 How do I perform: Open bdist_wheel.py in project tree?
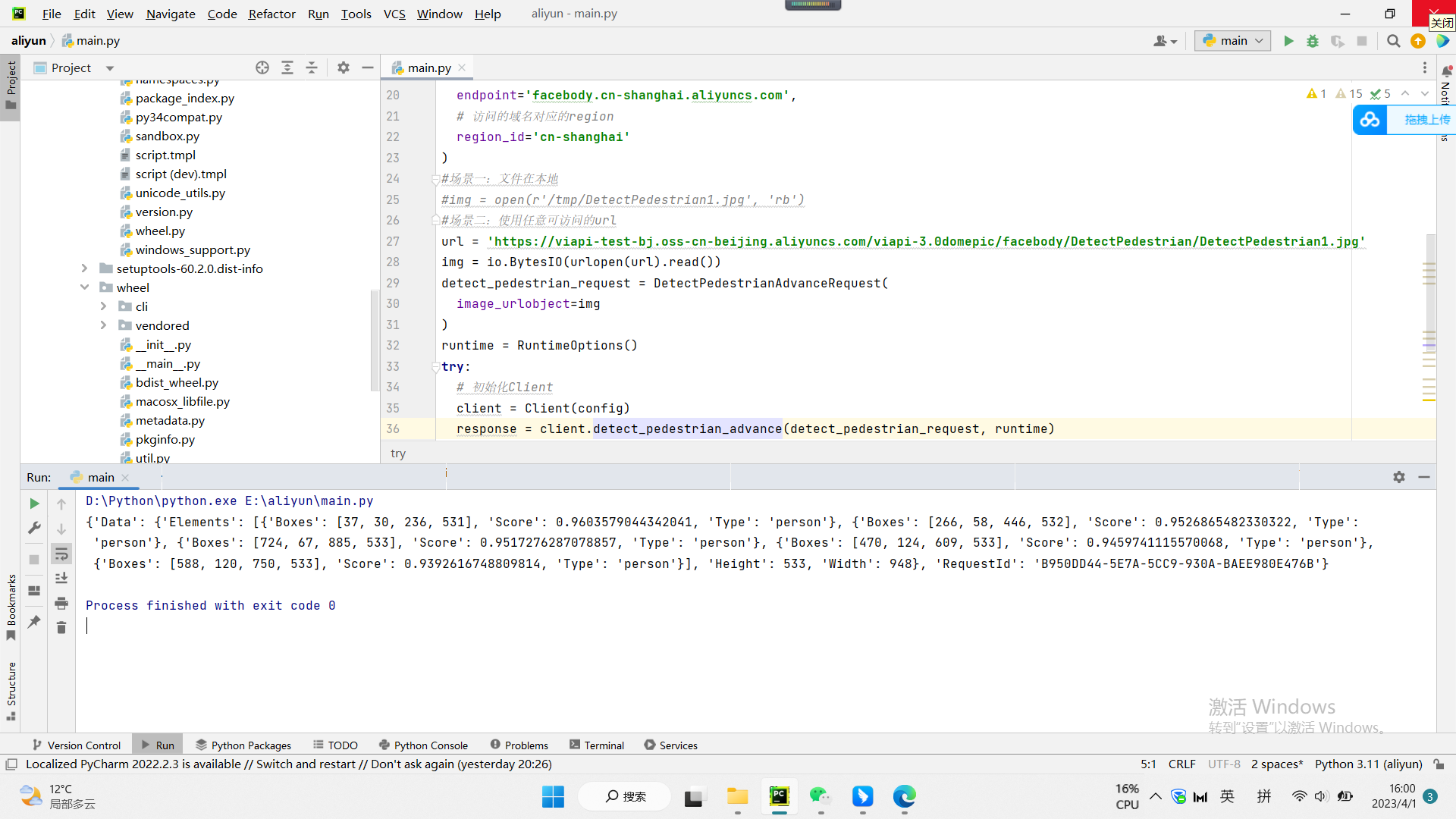tap(177, 382)
